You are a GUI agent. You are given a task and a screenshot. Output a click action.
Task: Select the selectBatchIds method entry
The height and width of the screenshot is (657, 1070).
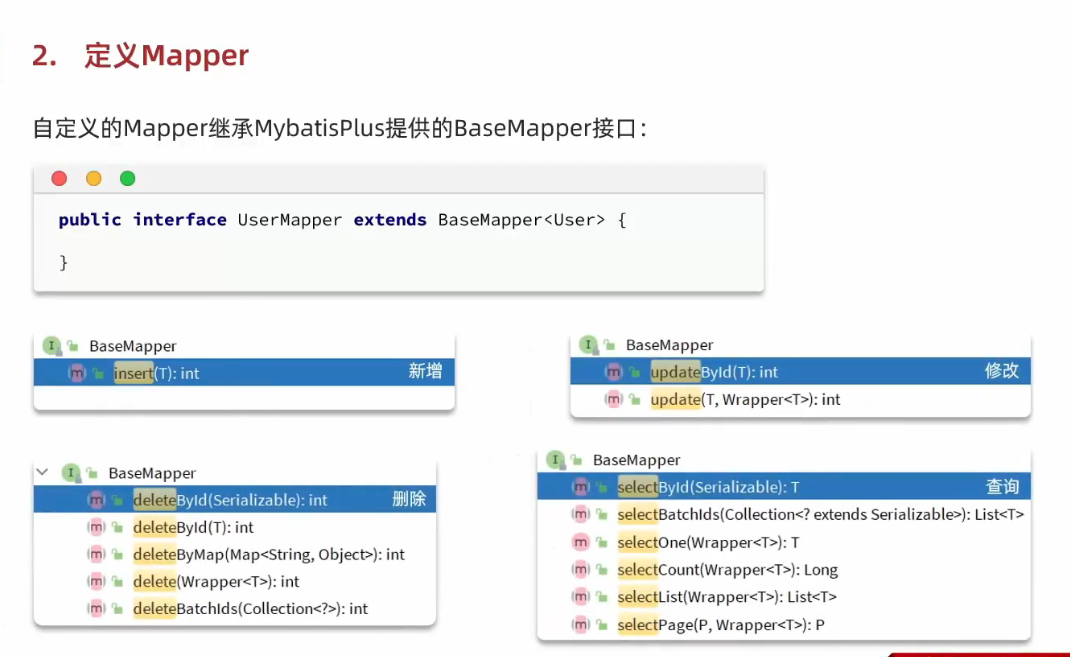pos(820,514)
